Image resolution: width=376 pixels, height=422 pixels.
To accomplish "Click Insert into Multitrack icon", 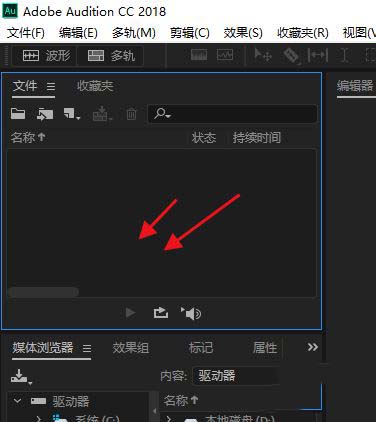I will tap(102, 114).
